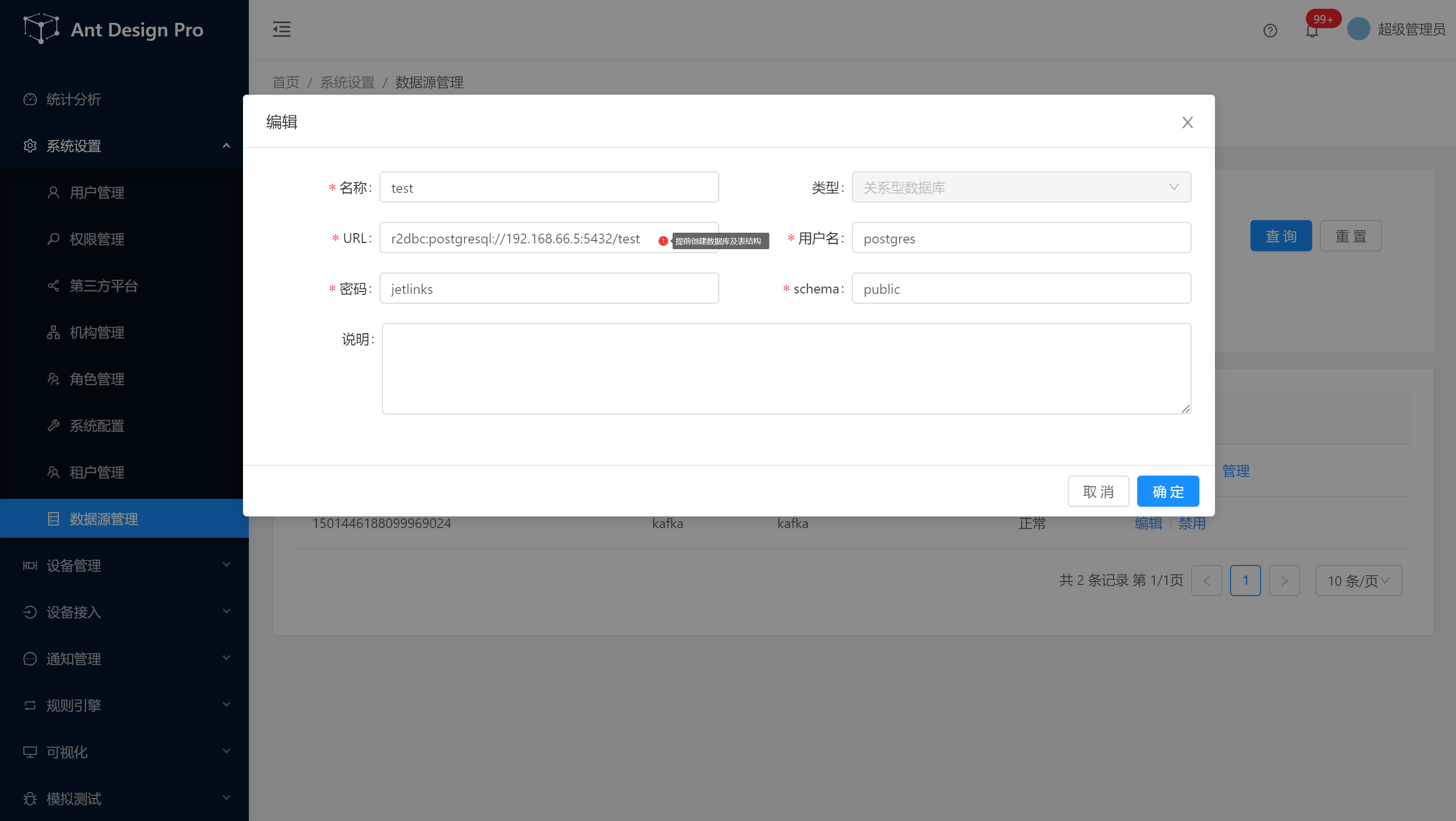The height and width of the screenshot is (821, 1456).
Task: Click the 共 2 条记录 第 1/1页 pagination text
Action: 1121,581
